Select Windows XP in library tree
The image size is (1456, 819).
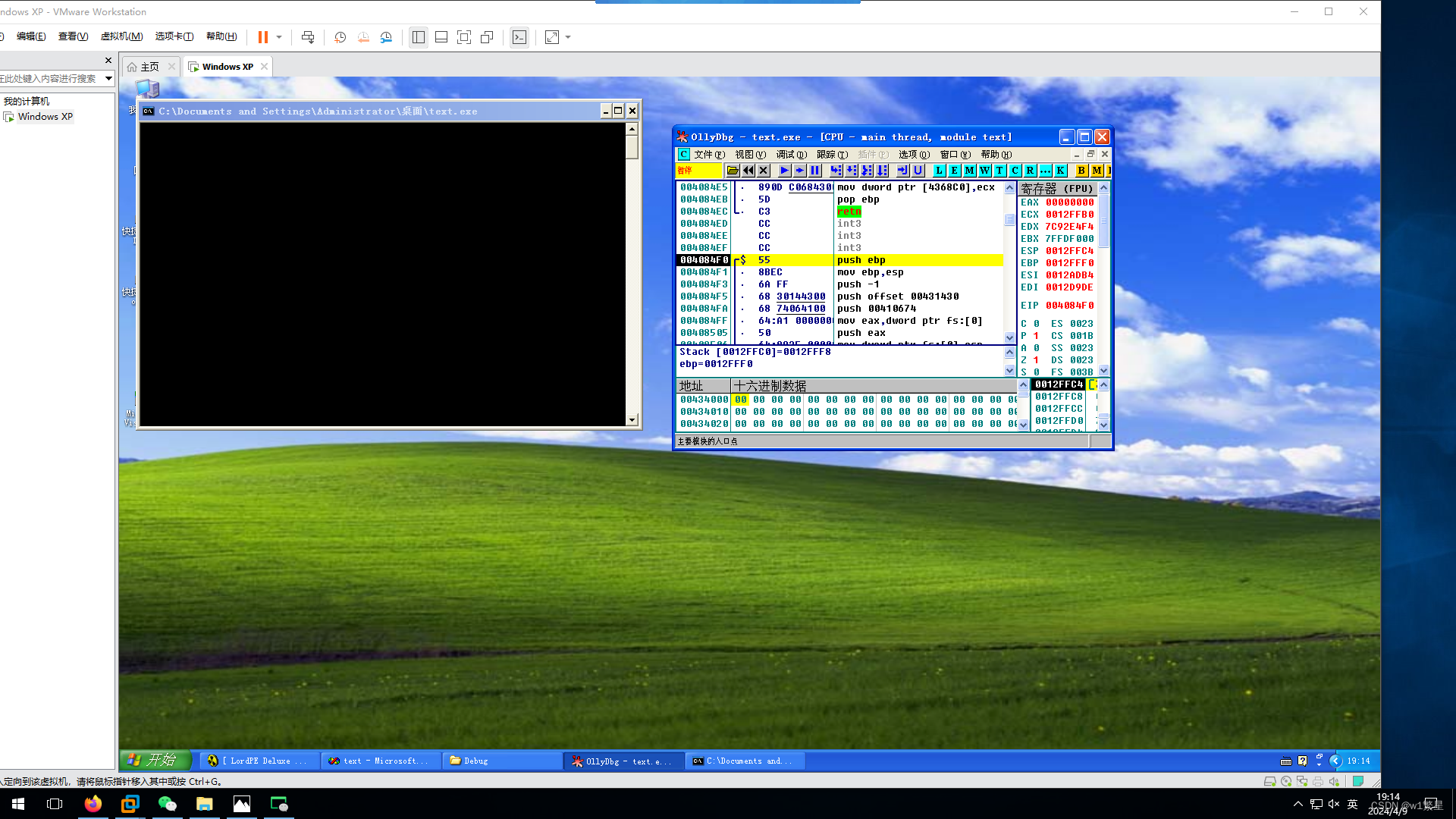coord(45,117)
